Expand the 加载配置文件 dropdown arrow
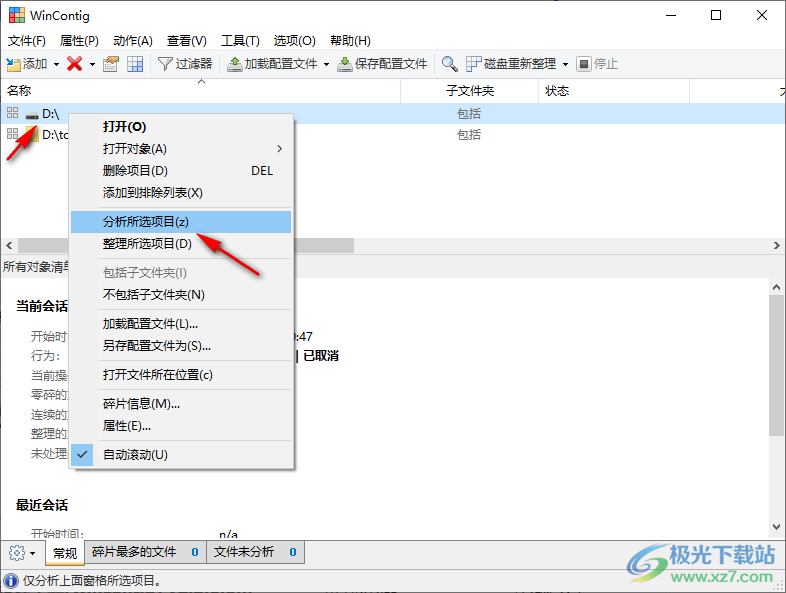This screenshot has height=593, width=786. [326, 64]
